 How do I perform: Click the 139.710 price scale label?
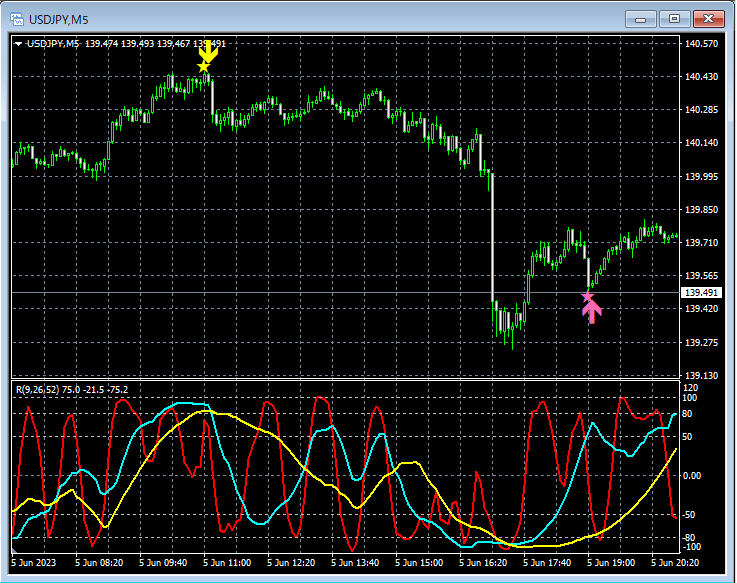coord(701,243)
